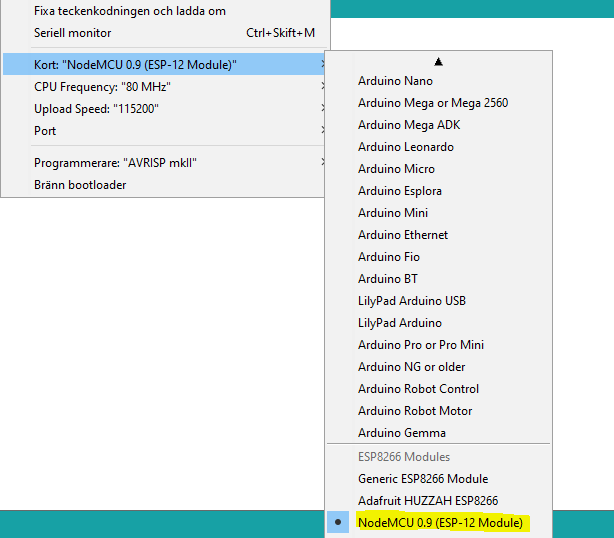Expand the CPU Frequency submenu
The height and width of the screenshot is (538, 614).
(x=164, y=87)
